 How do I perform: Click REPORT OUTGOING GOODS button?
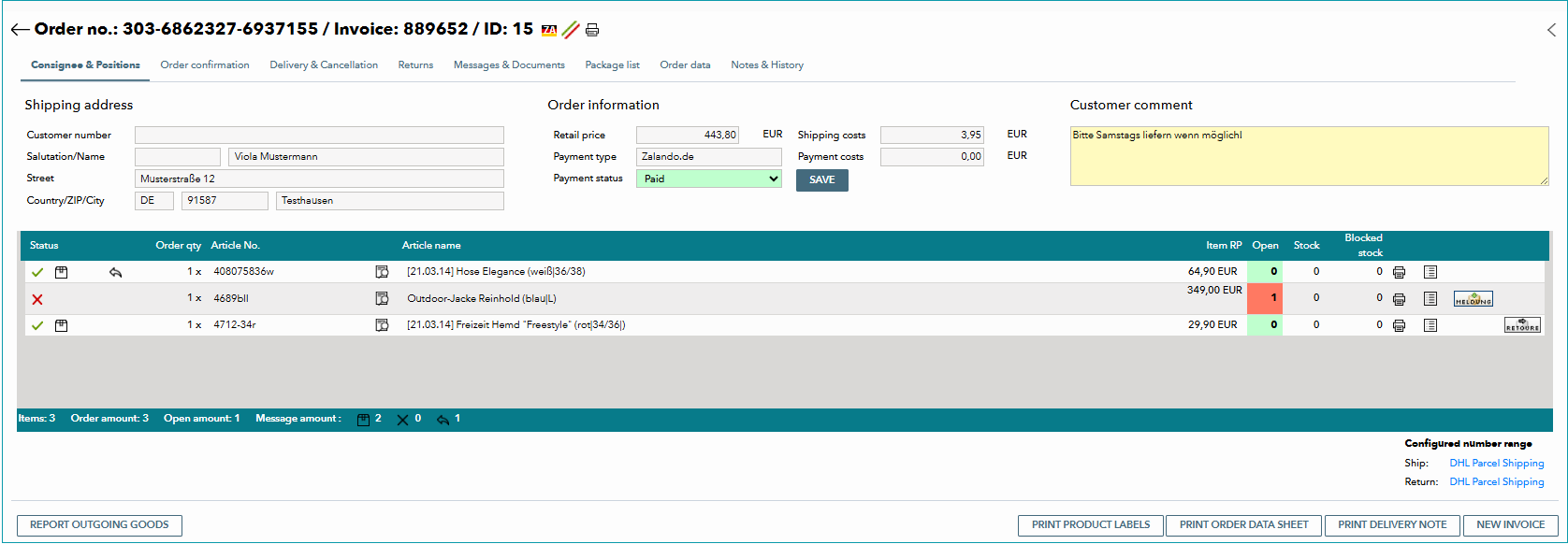[99, 525]
